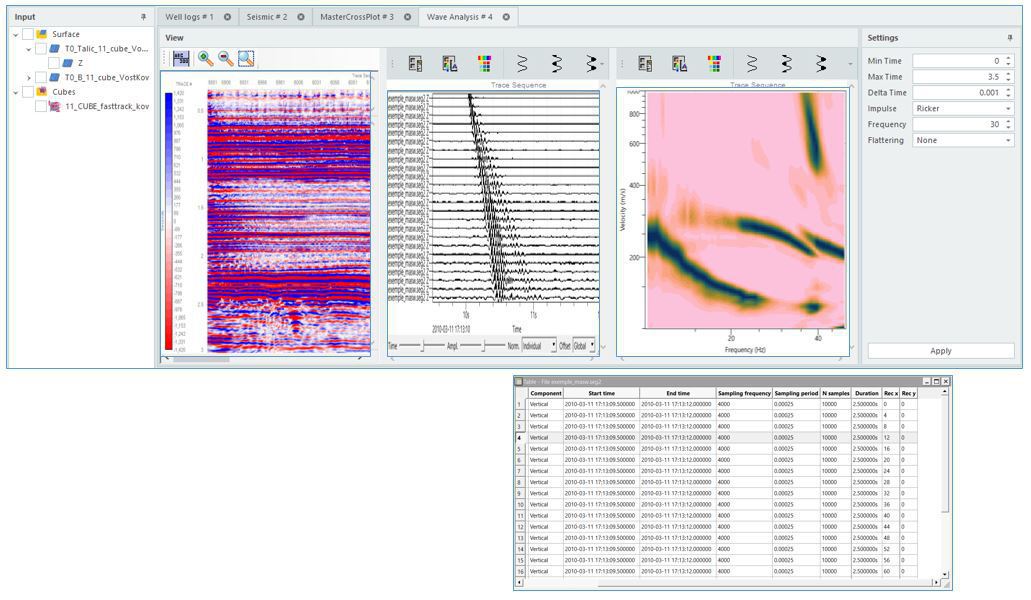The width and height of the screenshot is (1031, 600).
Task: Click the seismic amplitude color scale bar
Action: 168,221
